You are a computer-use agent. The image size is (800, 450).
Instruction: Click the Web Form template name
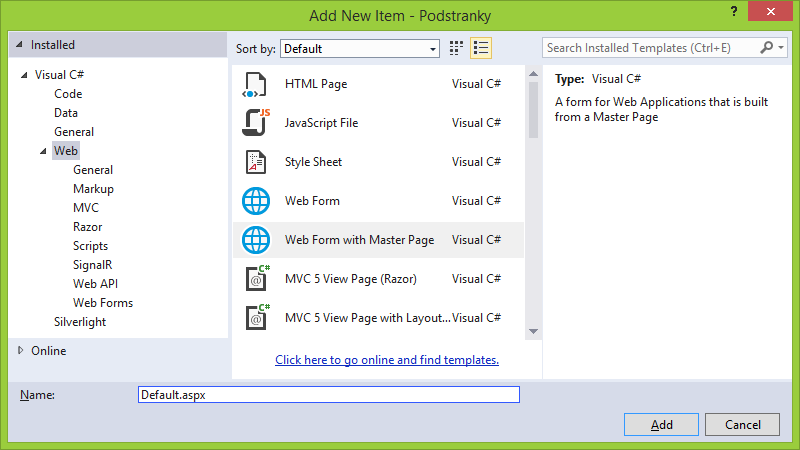pyautogui.click(x=312, y=201)
